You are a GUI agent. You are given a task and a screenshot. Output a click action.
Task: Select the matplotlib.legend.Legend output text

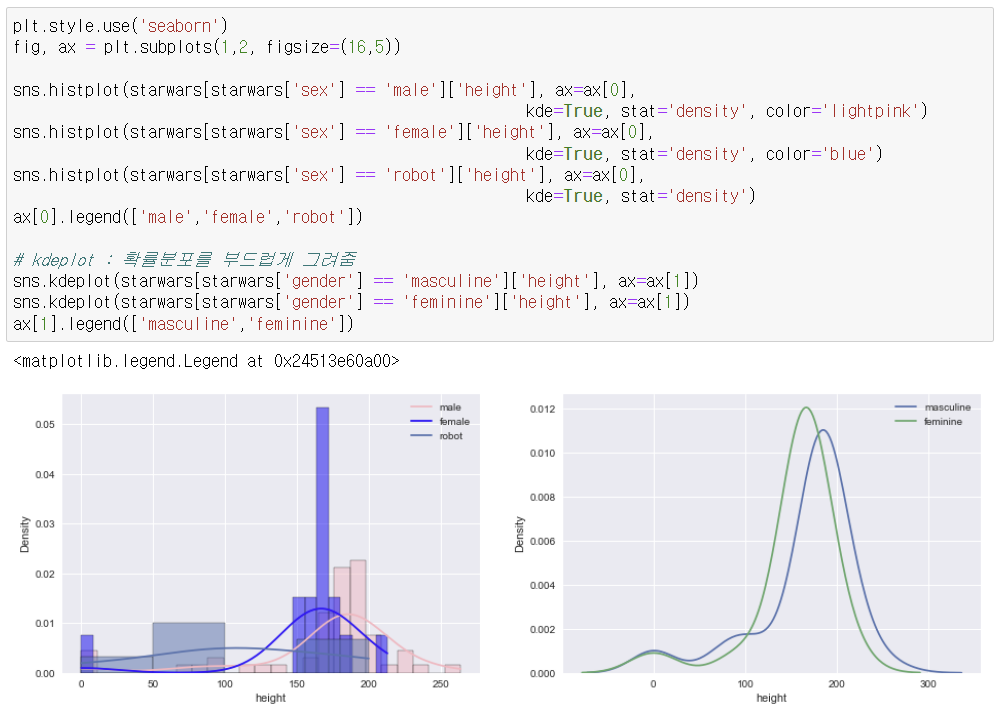pyautogui.click(x=206, y=362)
